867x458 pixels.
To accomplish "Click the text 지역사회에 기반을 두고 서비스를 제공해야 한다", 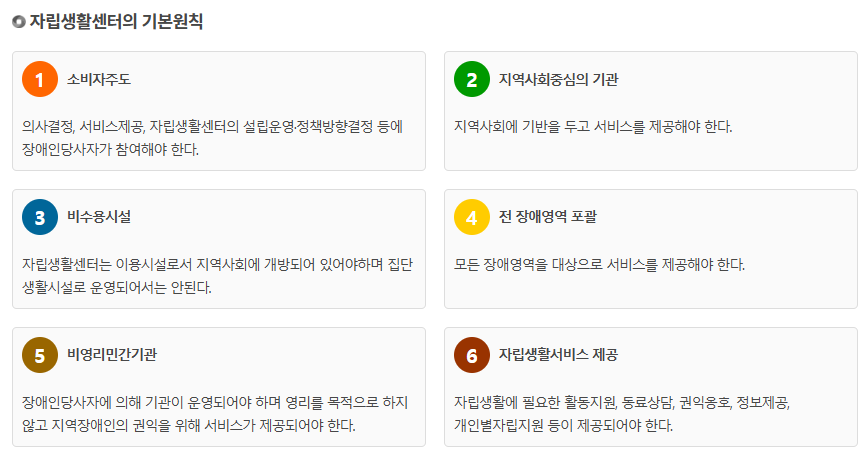I will [593, 127].
